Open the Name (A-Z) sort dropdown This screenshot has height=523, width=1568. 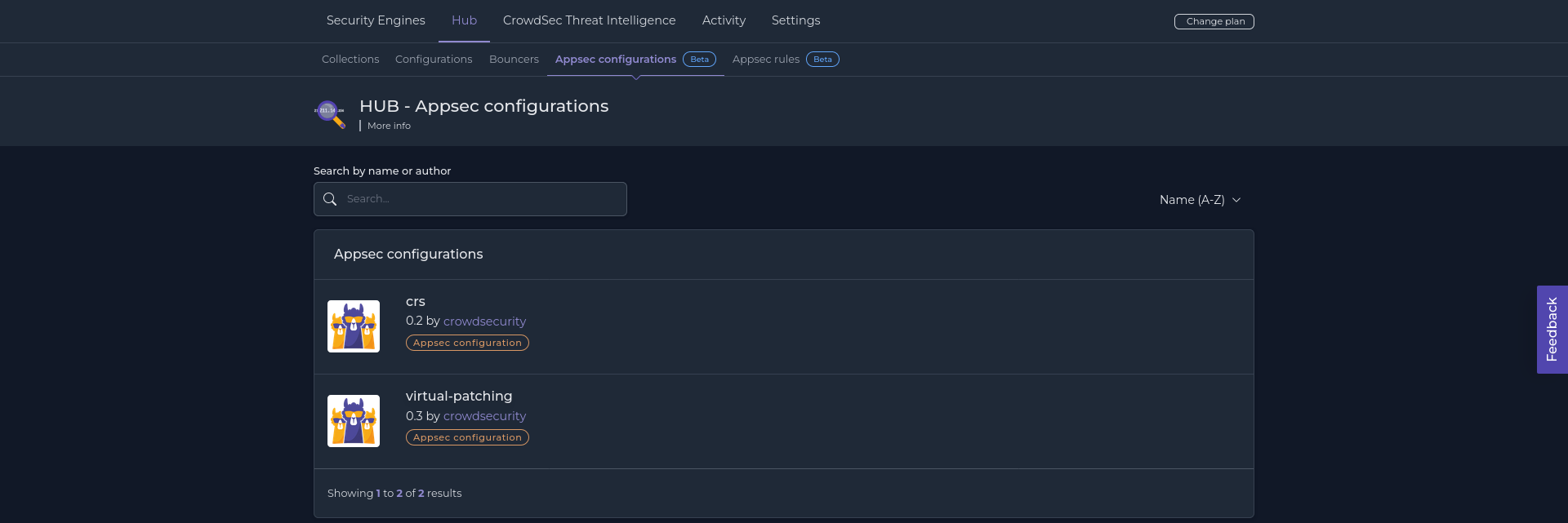(x=1192, y=199)
